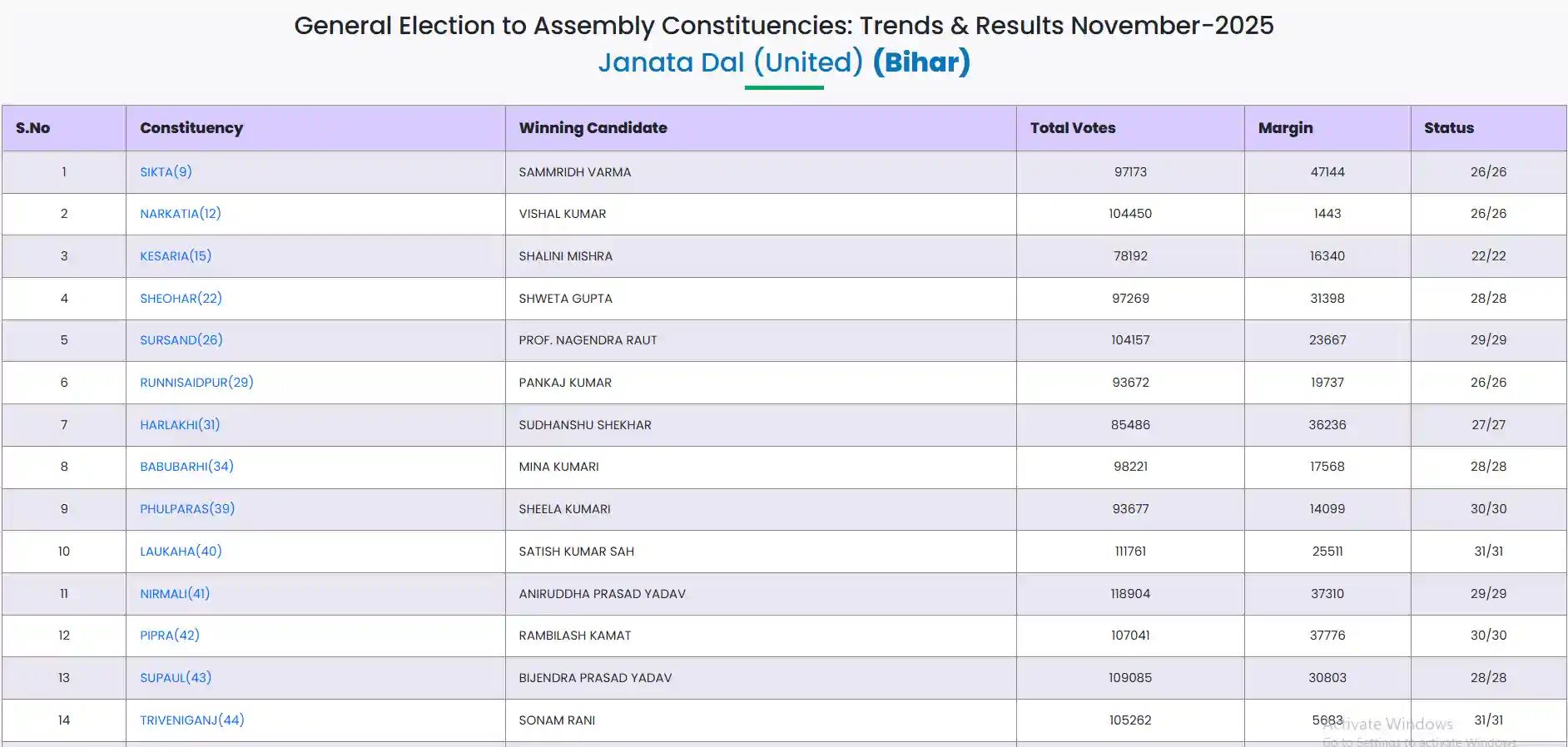
Task: Open the RUNNISAIDPUR(29) constituency page
Action: [196, 383]
